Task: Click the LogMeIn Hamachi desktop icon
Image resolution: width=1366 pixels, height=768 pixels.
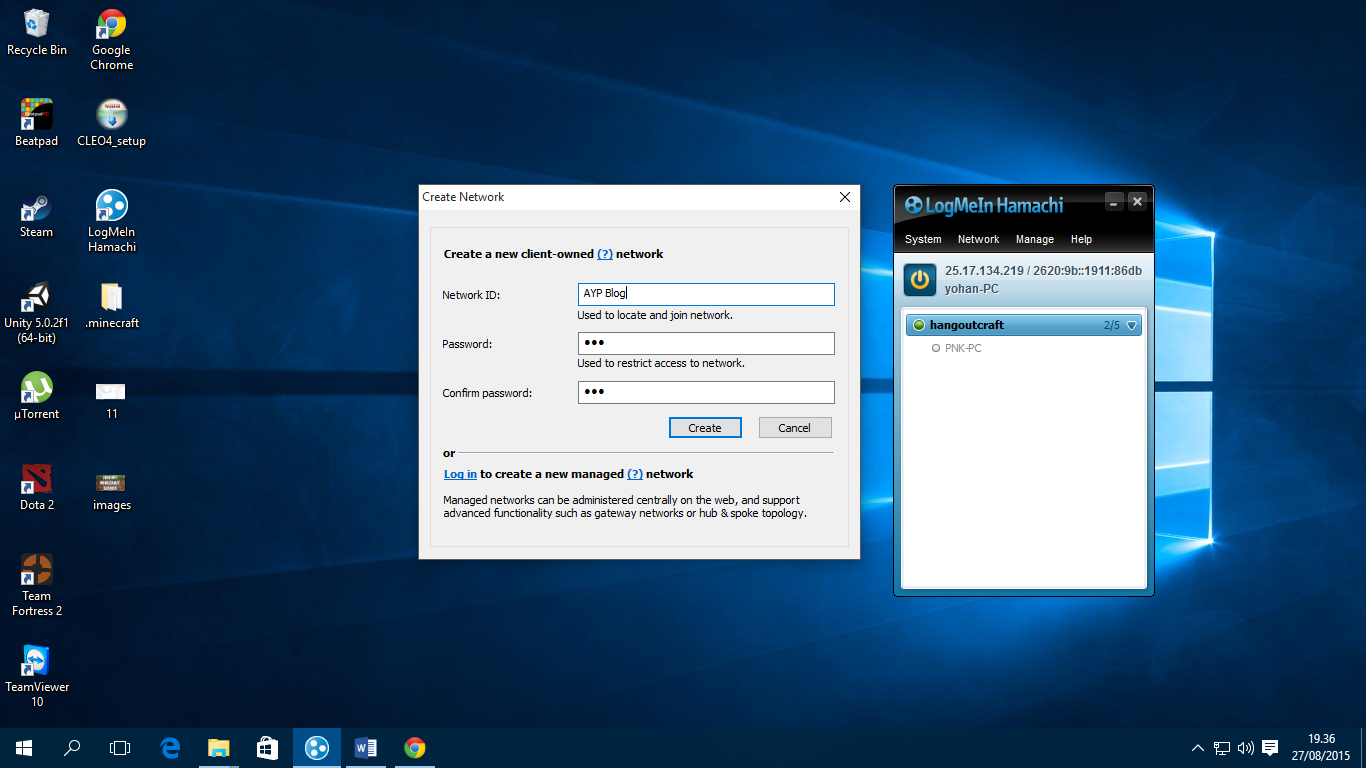Action: point(111,207)
